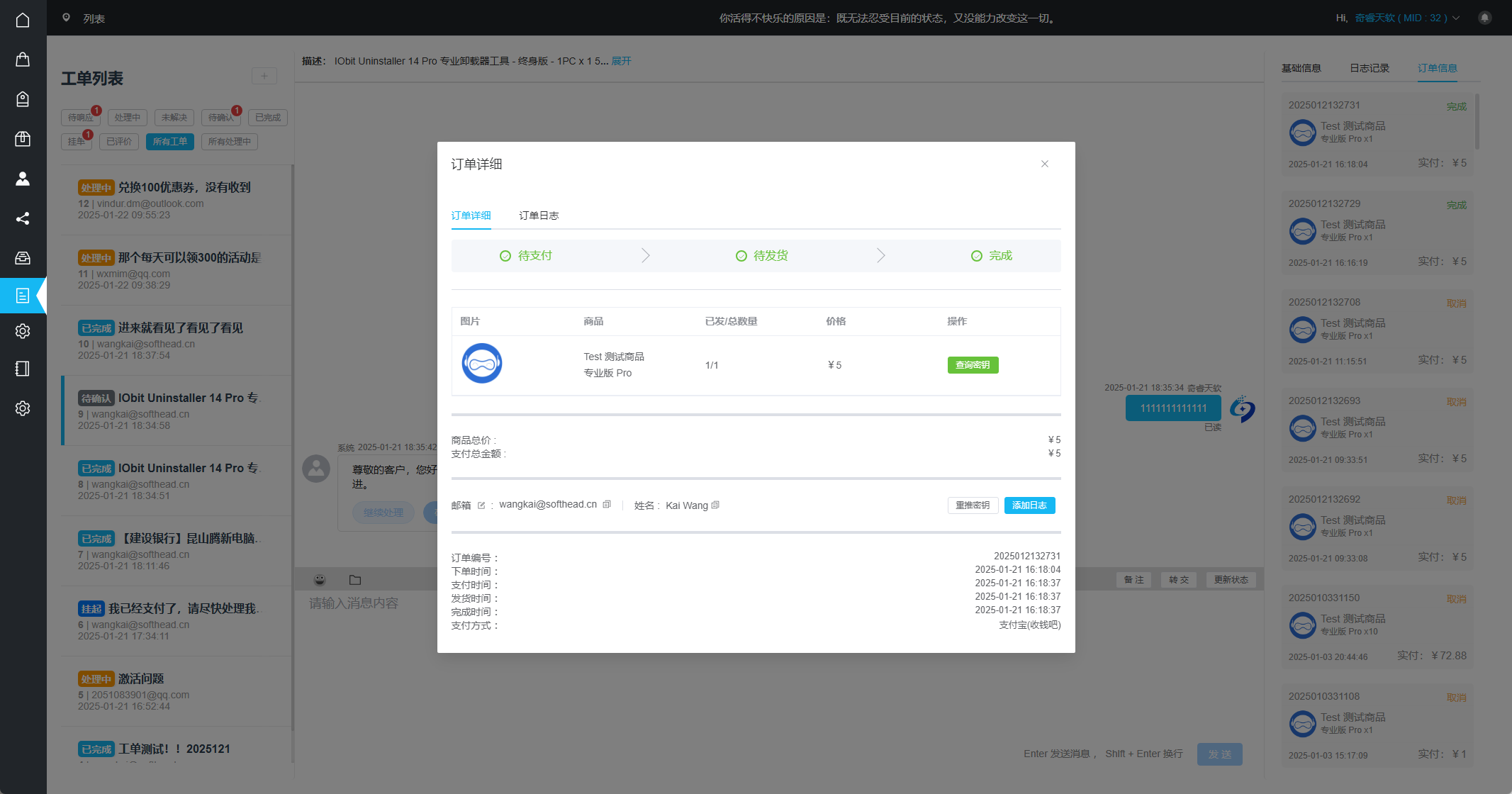Image resolution: width=1512 pixels, height=794 pixels.
Task: Switch to the 基础信息 tab on right panel
Action: point(1301,67)
